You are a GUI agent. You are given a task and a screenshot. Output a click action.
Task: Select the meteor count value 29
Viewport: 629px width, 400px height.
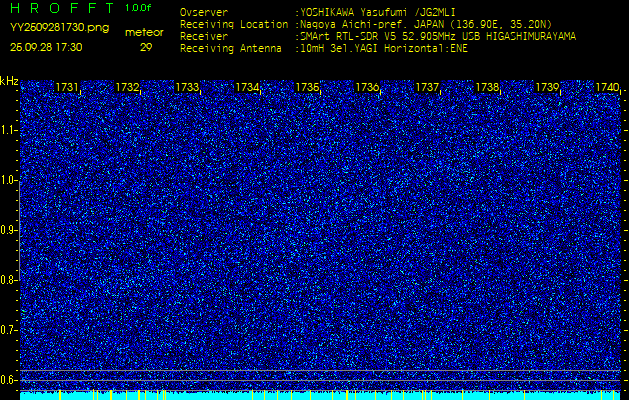pos(146,47)
